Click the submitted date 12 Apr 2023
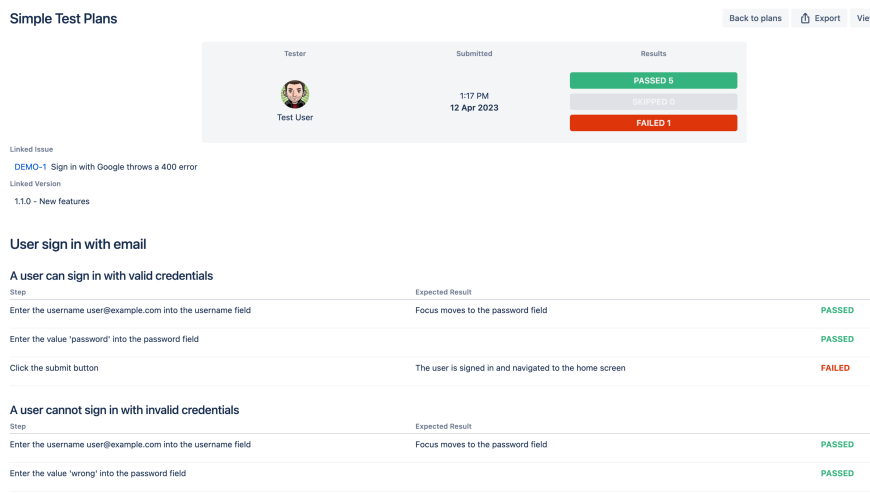 pyautogui.click(x=474, y=108)
